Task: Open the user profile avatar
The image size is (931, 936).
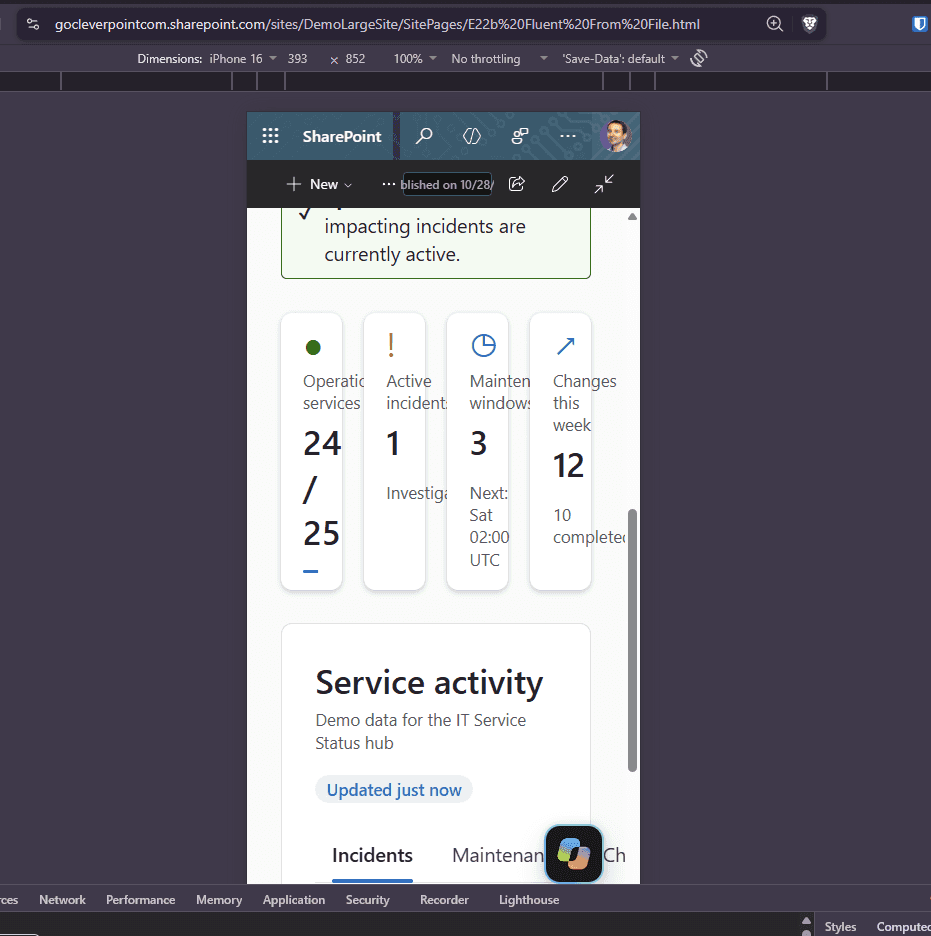Action: 616,136
